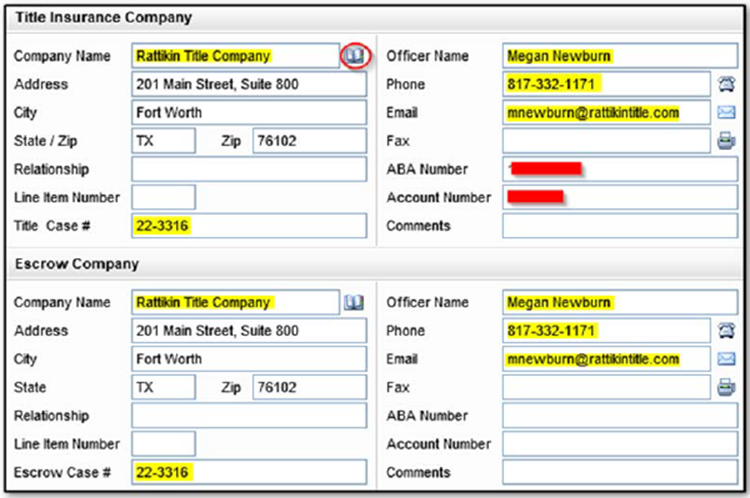Click Comments field in Title Insurance section
This screenshot has height=498, width=750.
(620, 226)
